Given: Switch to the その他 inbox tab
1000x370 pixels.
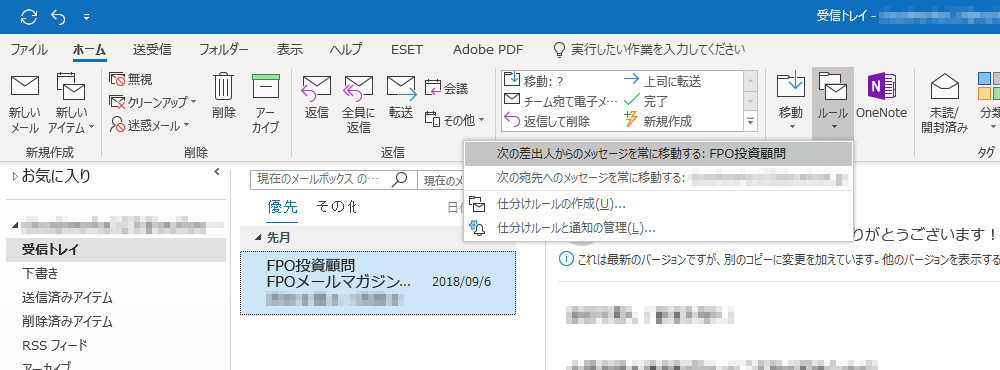Looking at the screenshot, I should (x=336, y=207).
